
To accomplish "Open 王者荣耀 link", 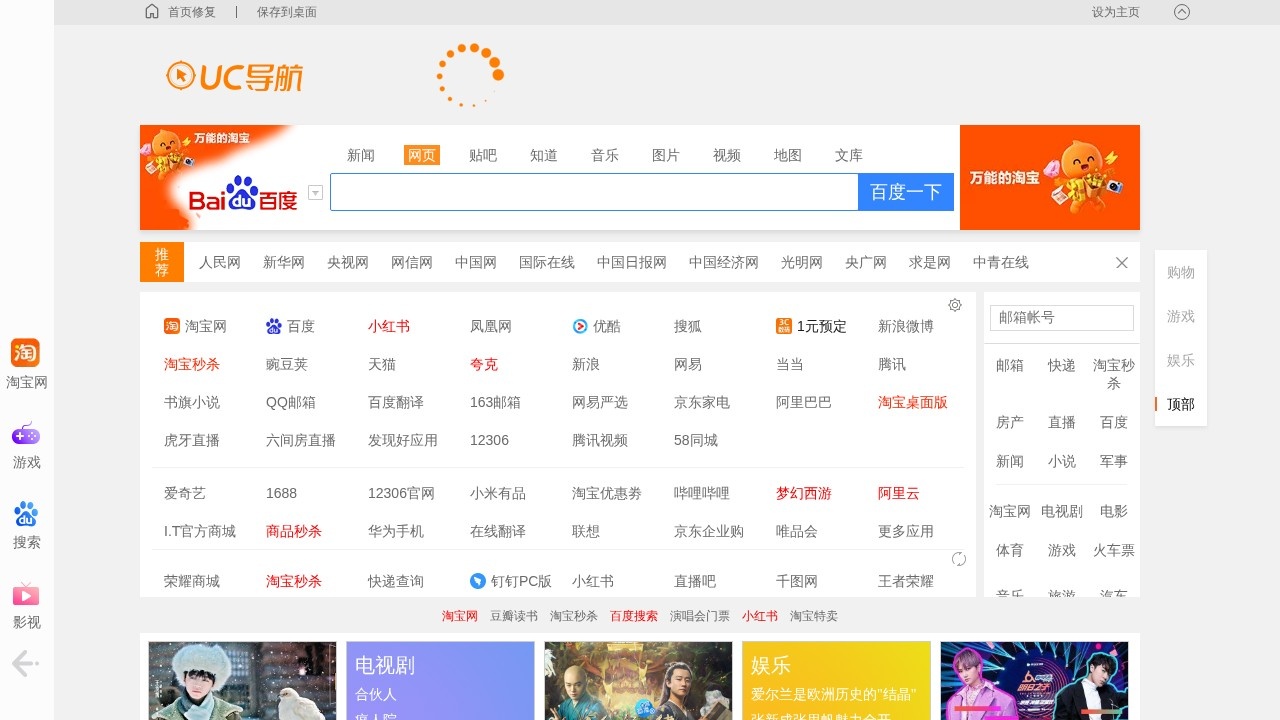I will click(x=906, y=581).
